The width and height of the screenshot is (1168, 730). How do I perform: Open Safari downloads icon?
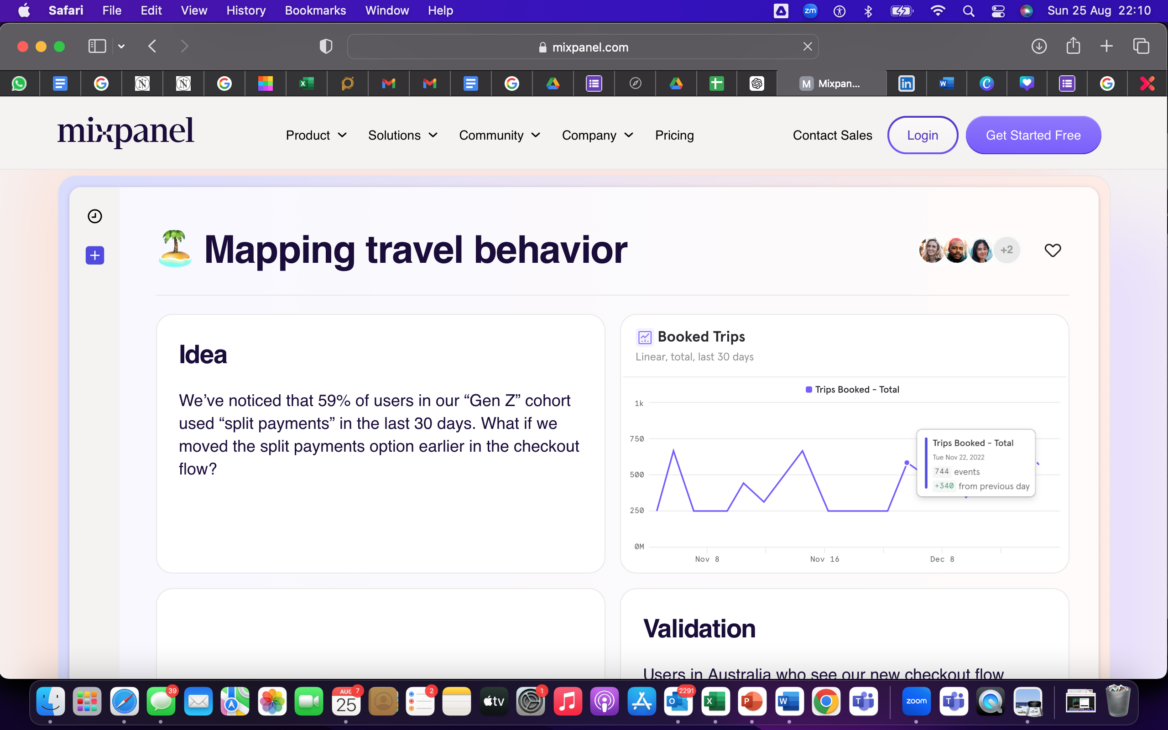click(1039, 46)
